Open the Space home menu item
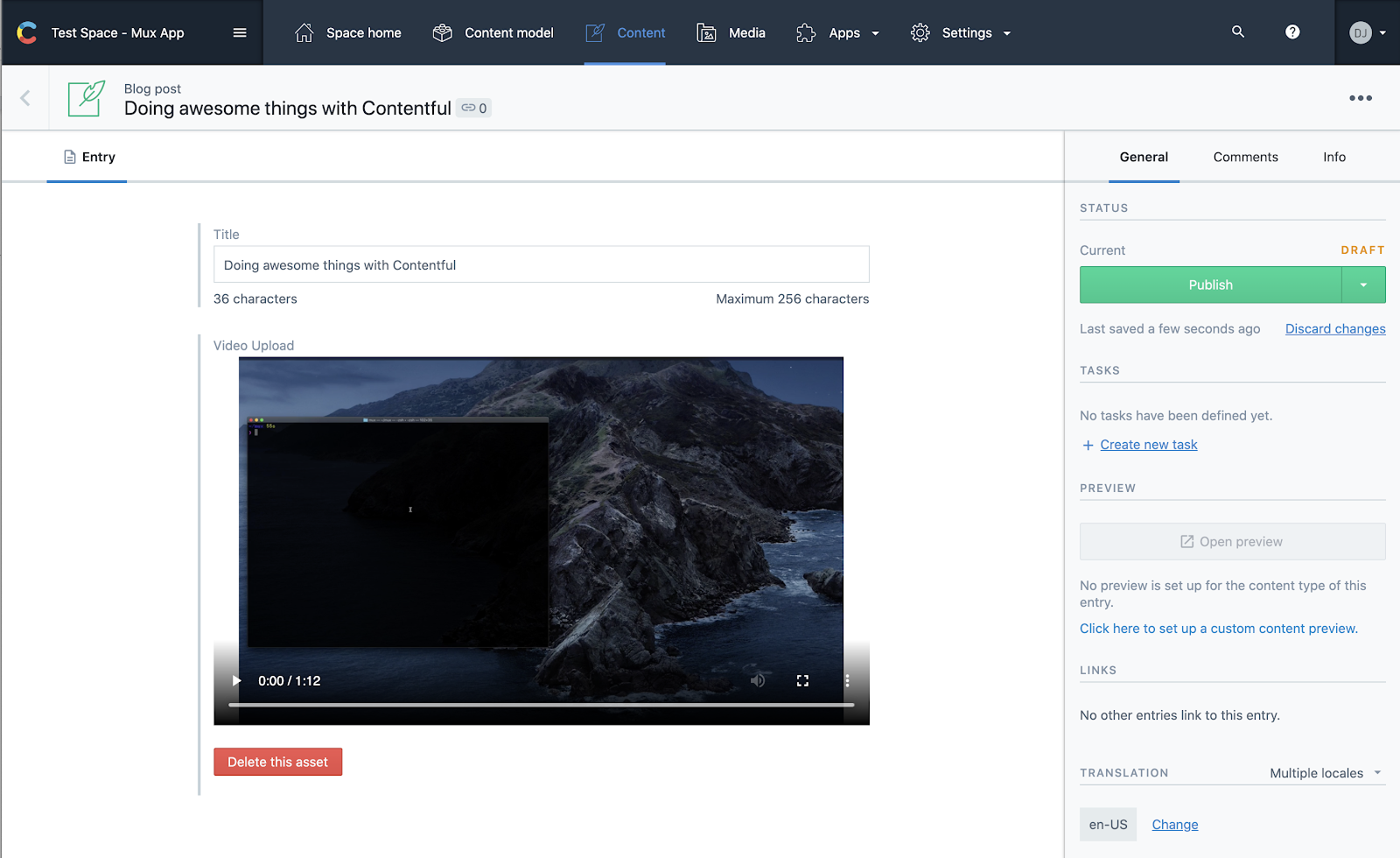This screenshot has height=858, width=1400. [x=347, y=32]
